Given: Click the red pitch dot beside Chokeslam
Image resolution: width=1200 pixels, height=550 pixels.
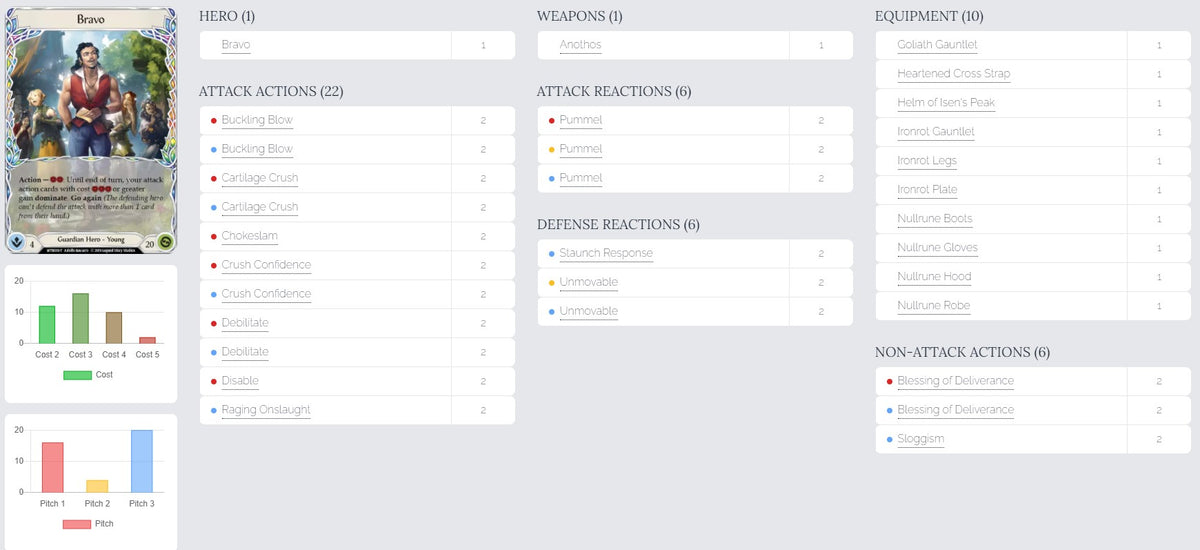Looking at the screenshot, I should [213, 236].
